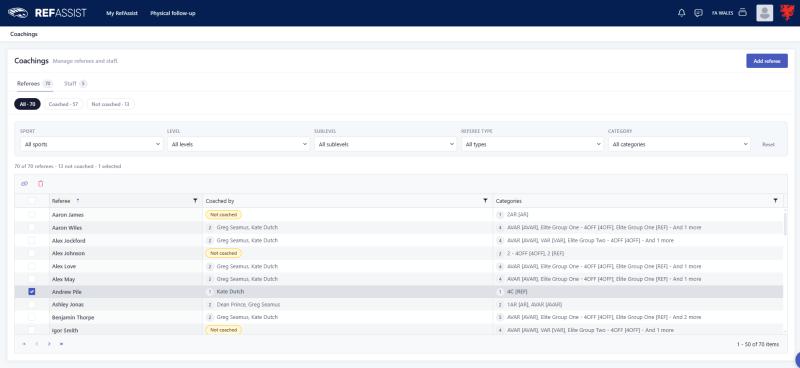Image resolution: width=800 pixels, height=368 pixels.
Task: Click the coaches Dean Prince, Greg Seamus
Action: coord(248,305)
